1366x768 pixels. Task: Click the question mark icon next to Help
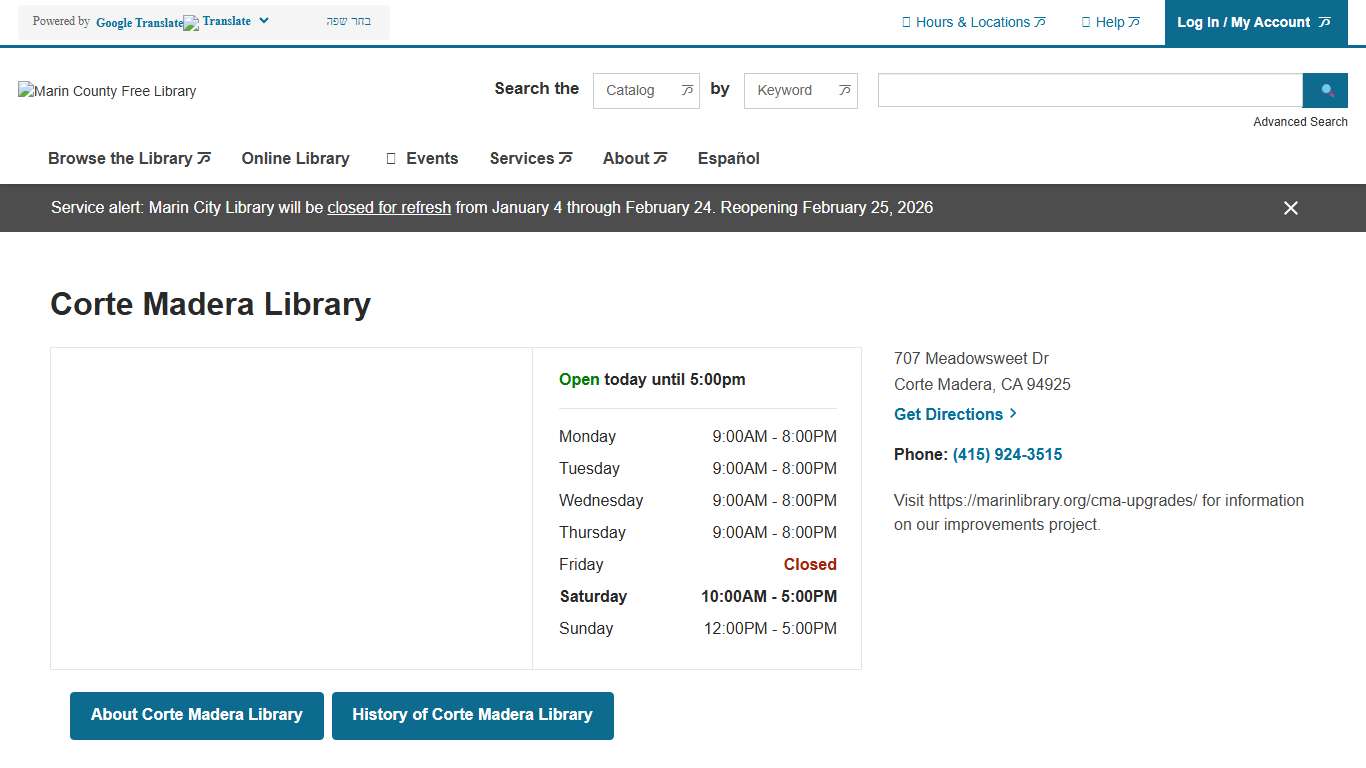(1086, 21)
